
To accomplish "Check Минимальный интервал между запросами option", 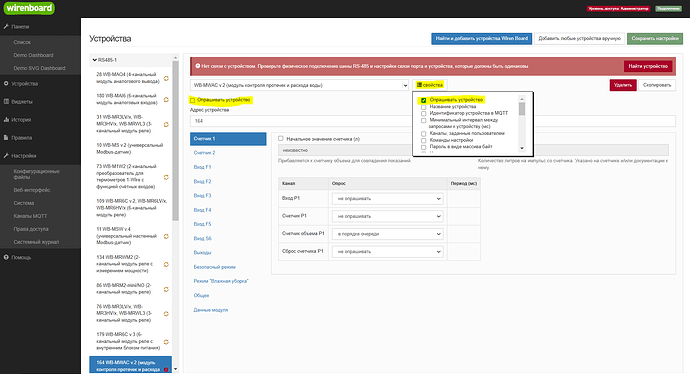I will point(423,120).
